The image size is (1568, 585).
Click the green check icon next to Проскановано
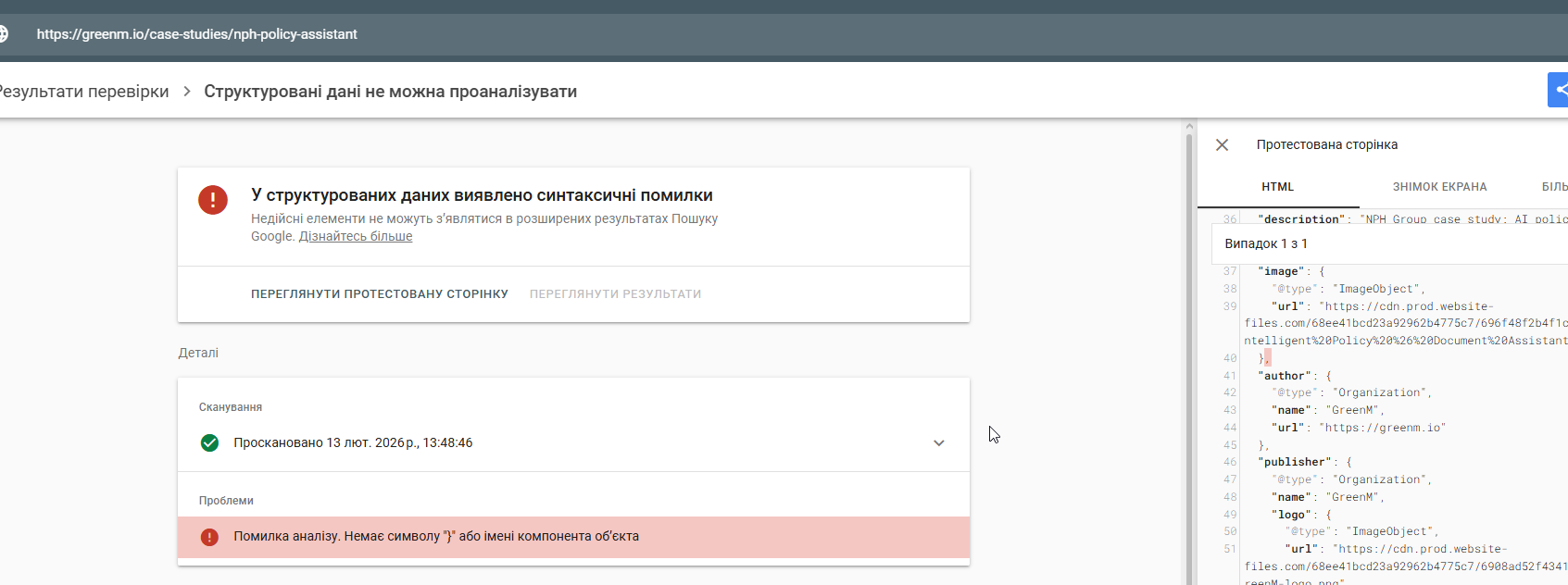pyautogui.click(x=210, y=442)
